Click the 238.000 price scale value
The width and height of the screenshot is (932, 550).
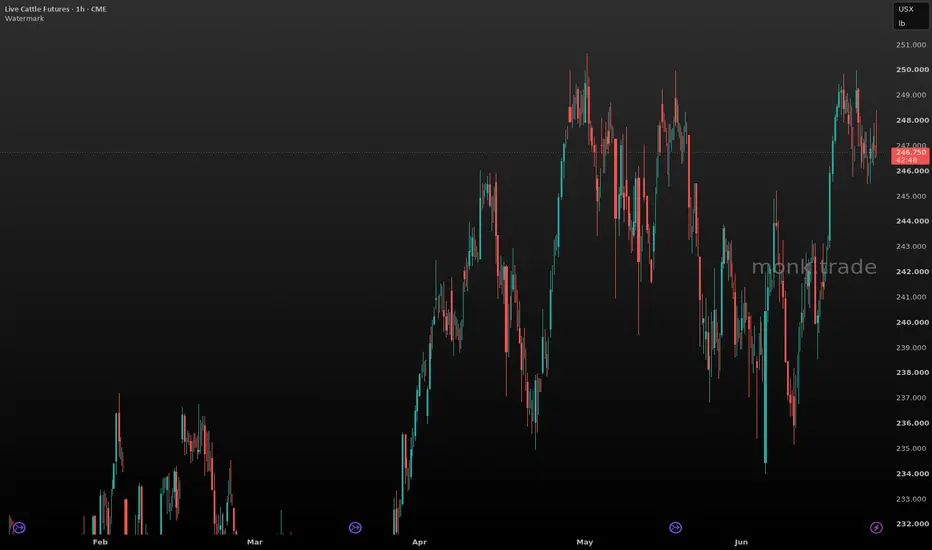[x=912, y=373]
